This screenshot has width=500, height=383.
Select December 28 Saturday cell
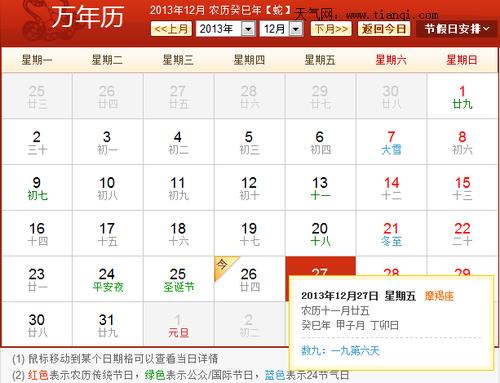pos(391,266)
